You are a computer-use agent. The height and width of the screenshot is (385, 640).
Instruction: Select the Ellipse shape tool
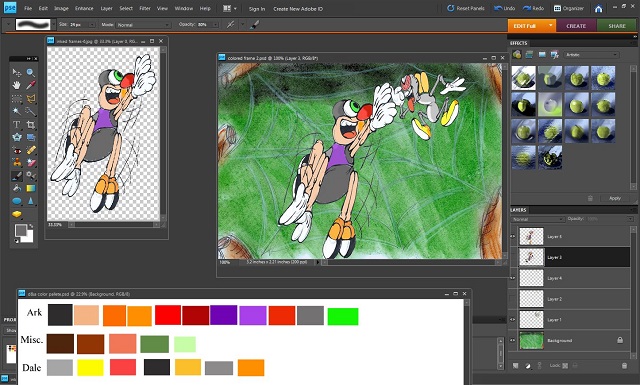(x=17, y=201)
